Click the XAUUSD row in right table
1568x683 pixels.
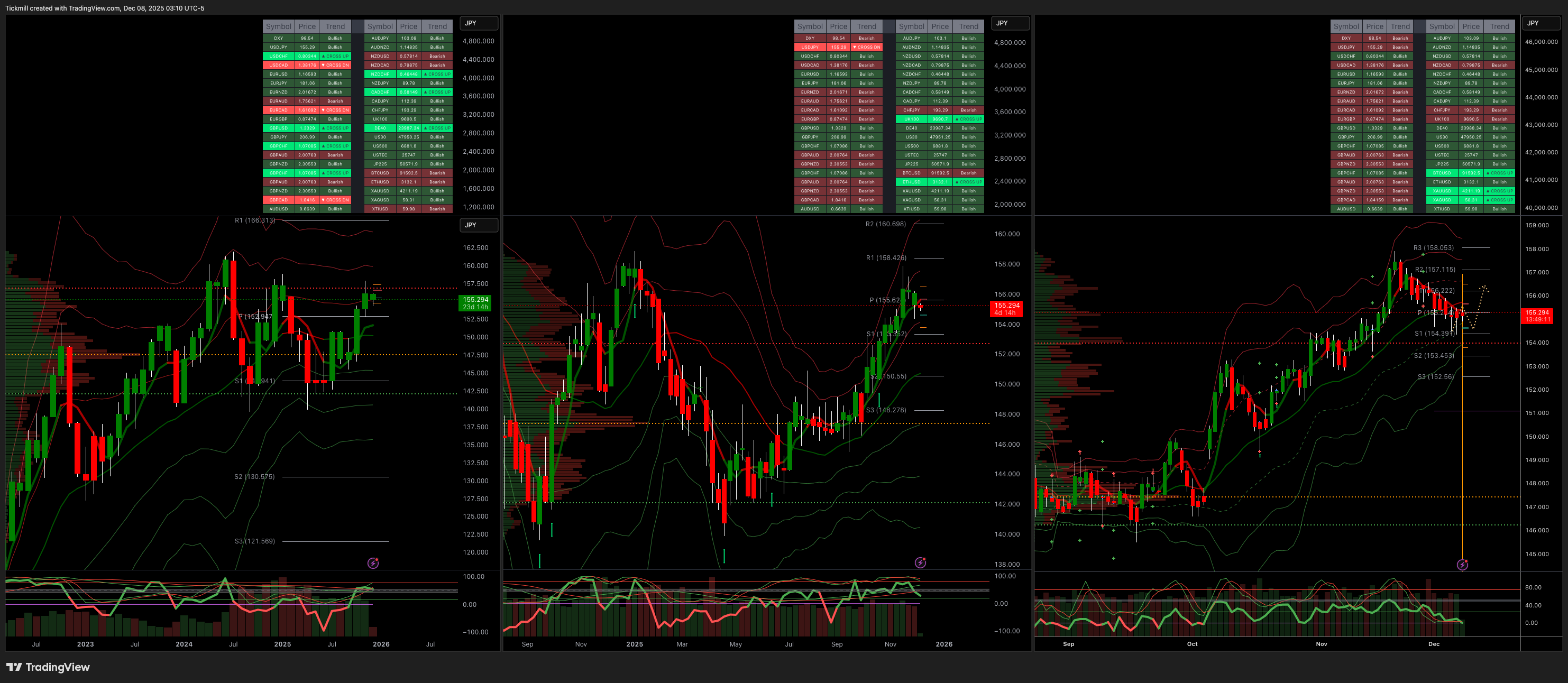point(1442,190)
